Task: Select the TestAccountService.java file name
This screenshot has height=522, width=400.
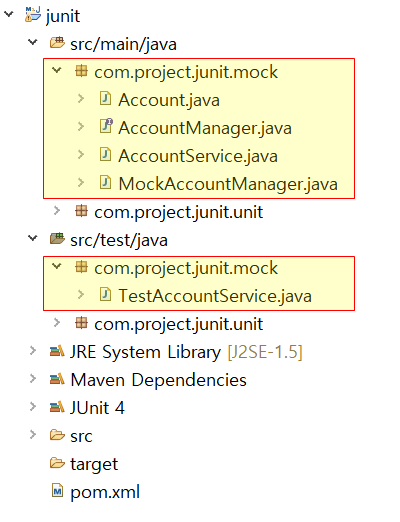Action: (x=215, y=296)
